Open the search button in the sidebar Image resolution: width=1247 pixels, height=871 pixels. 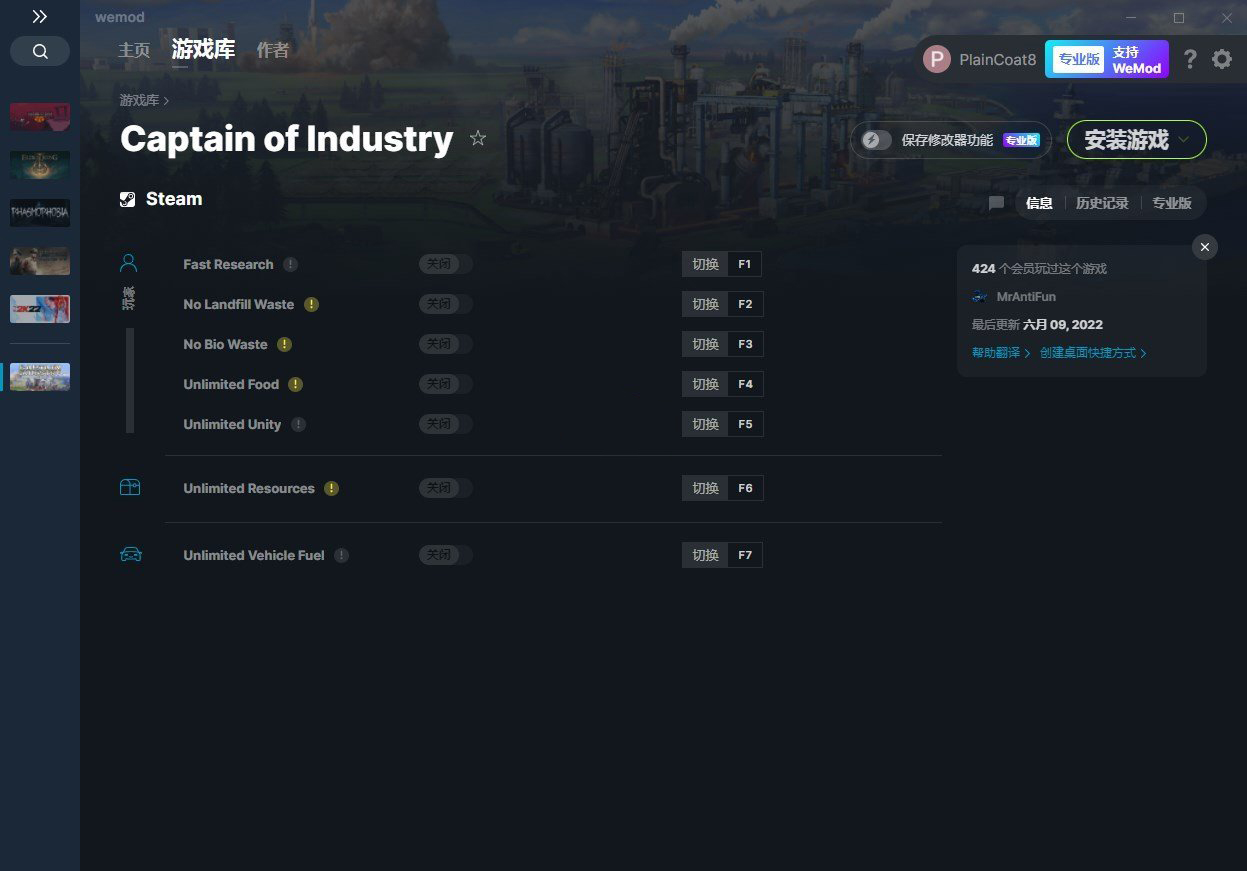pos(40,52)
